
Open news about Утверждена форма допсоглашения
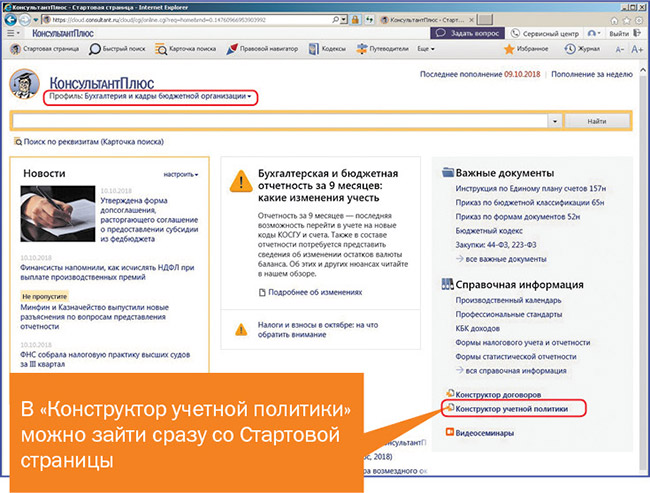(149, 220)
